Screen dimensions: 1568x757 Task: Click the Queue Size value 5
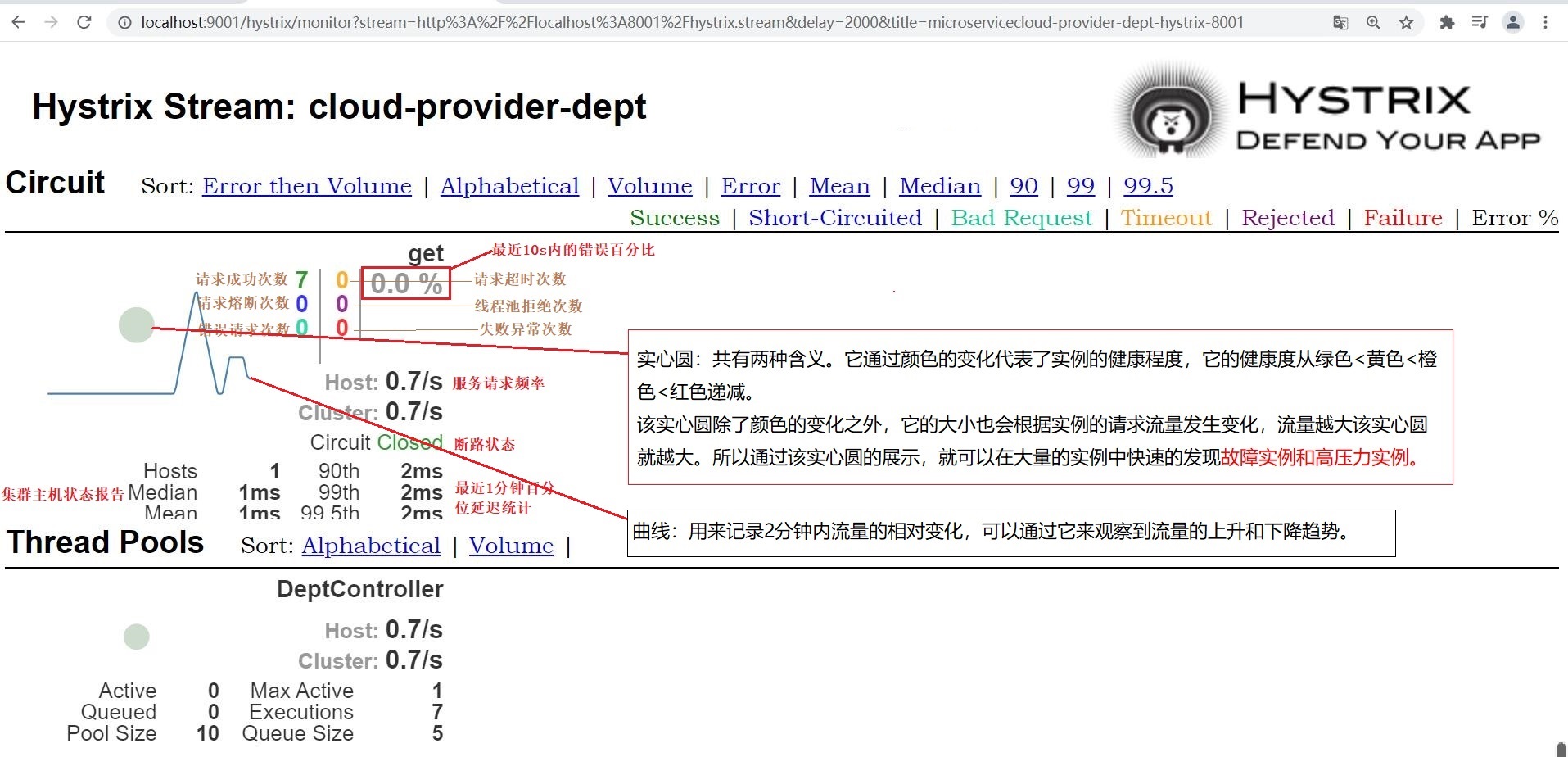pos(437,733)
